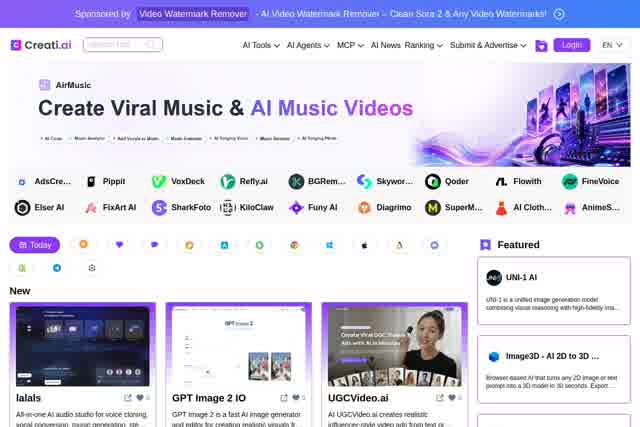This screenshot has width=640, height=427.
Task: Favorite the lalals card with heart
Action: (x=140, y=397)
